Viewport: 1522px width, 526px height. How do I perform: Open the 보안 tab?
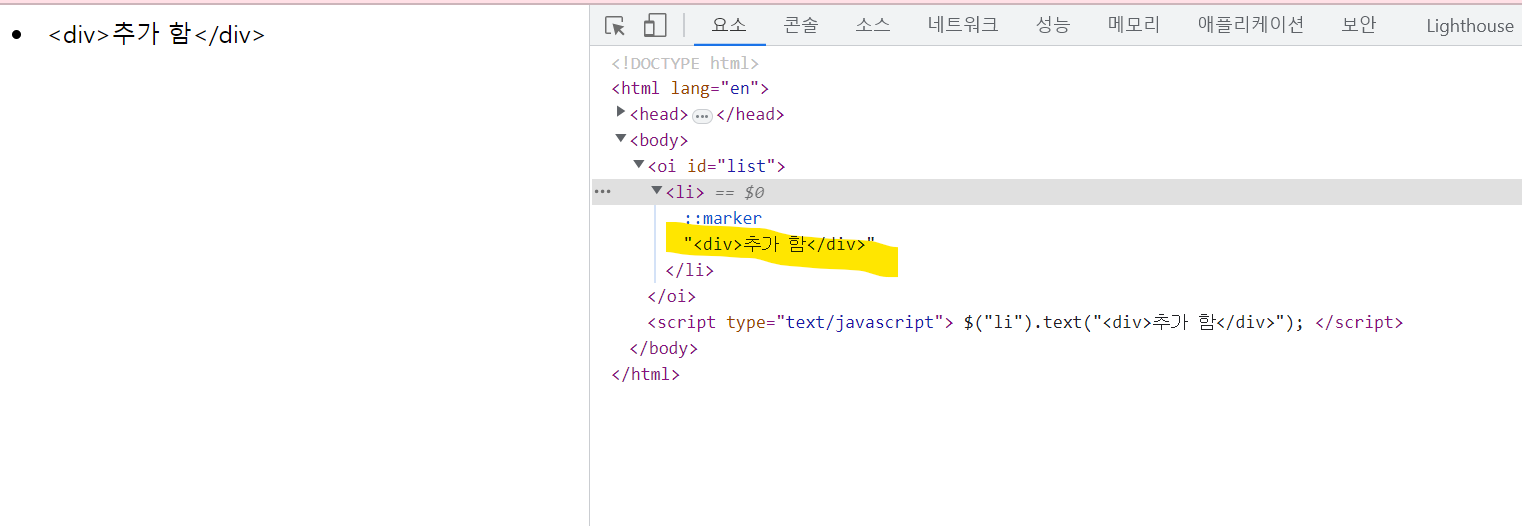pyautogui.click(x=1359, y=25)
